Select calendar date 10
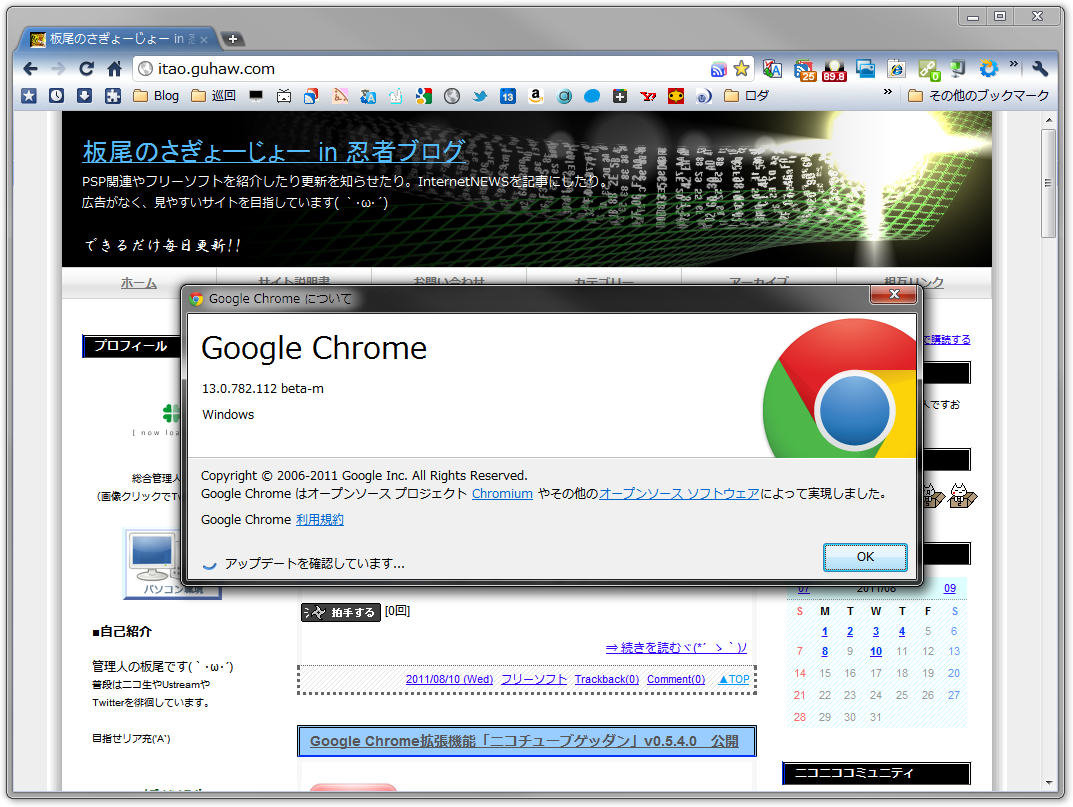This screenshot has width=1073, height=807. (x=876, y=652)
